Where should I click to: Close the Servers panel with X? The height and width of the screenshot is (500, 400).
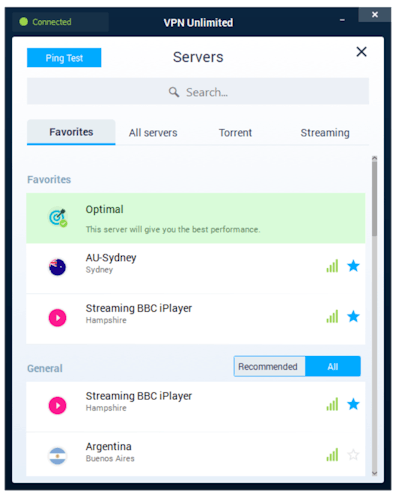click(361, 52)
